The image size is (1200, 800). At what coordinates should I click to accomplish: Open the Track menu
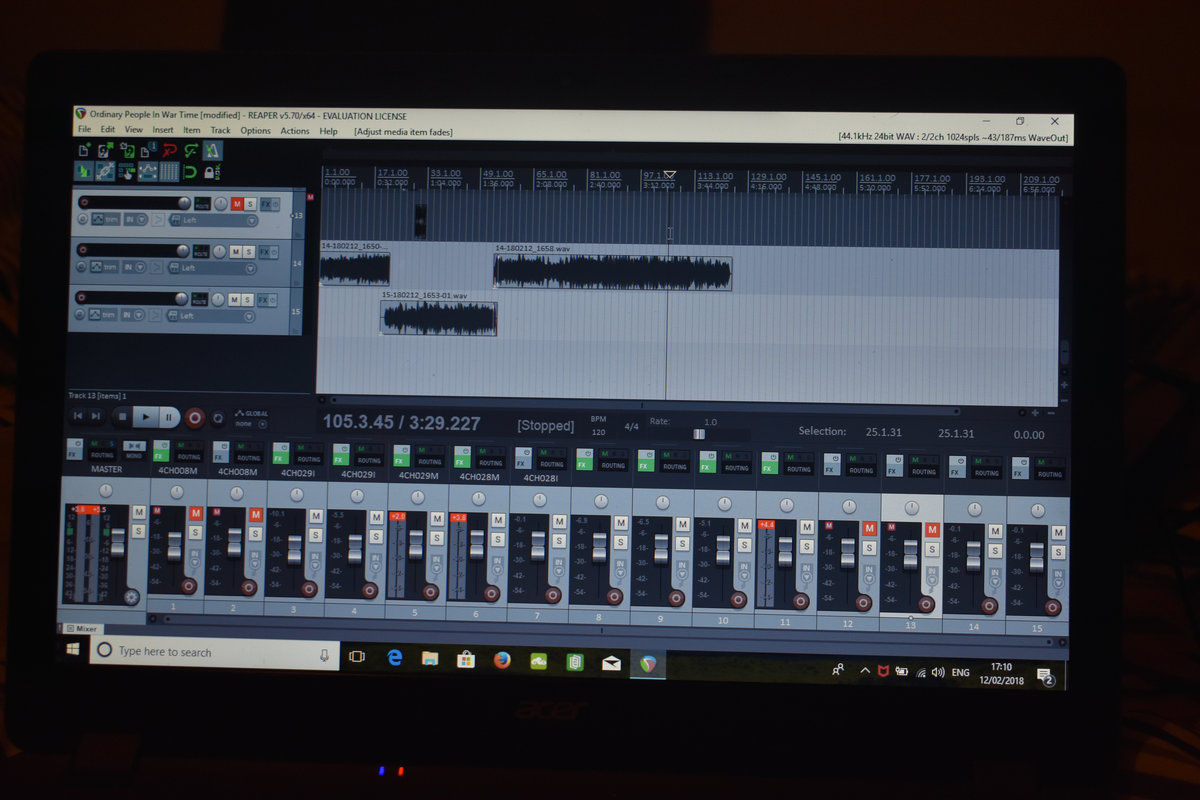coord(220,131)
